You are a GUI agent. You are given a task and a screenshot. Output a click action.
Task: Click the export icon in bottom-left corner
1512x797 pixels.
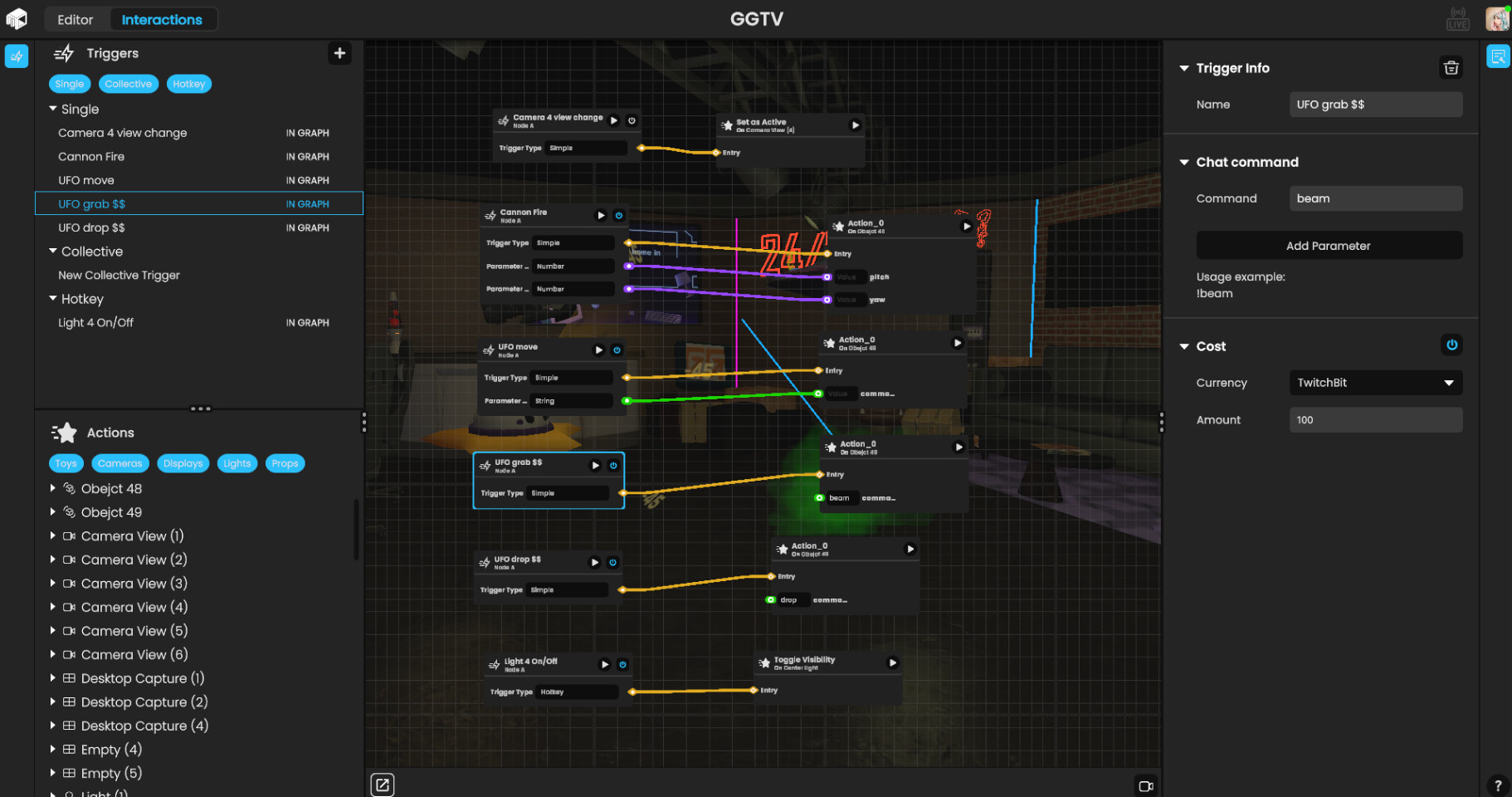pyautogui.click(x=383, y=784)
